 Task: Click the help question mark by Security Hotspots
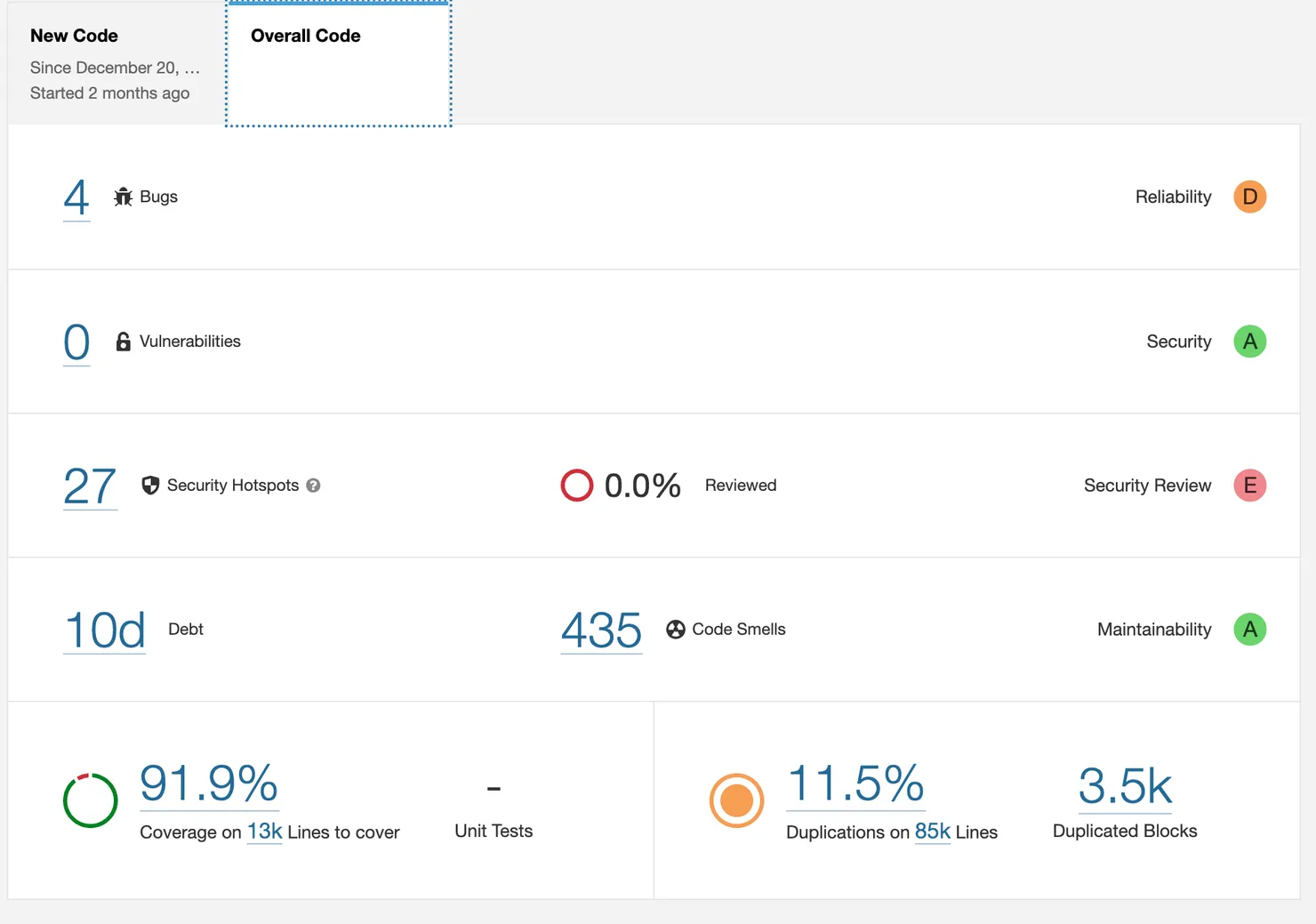click(x=313, y=486)
